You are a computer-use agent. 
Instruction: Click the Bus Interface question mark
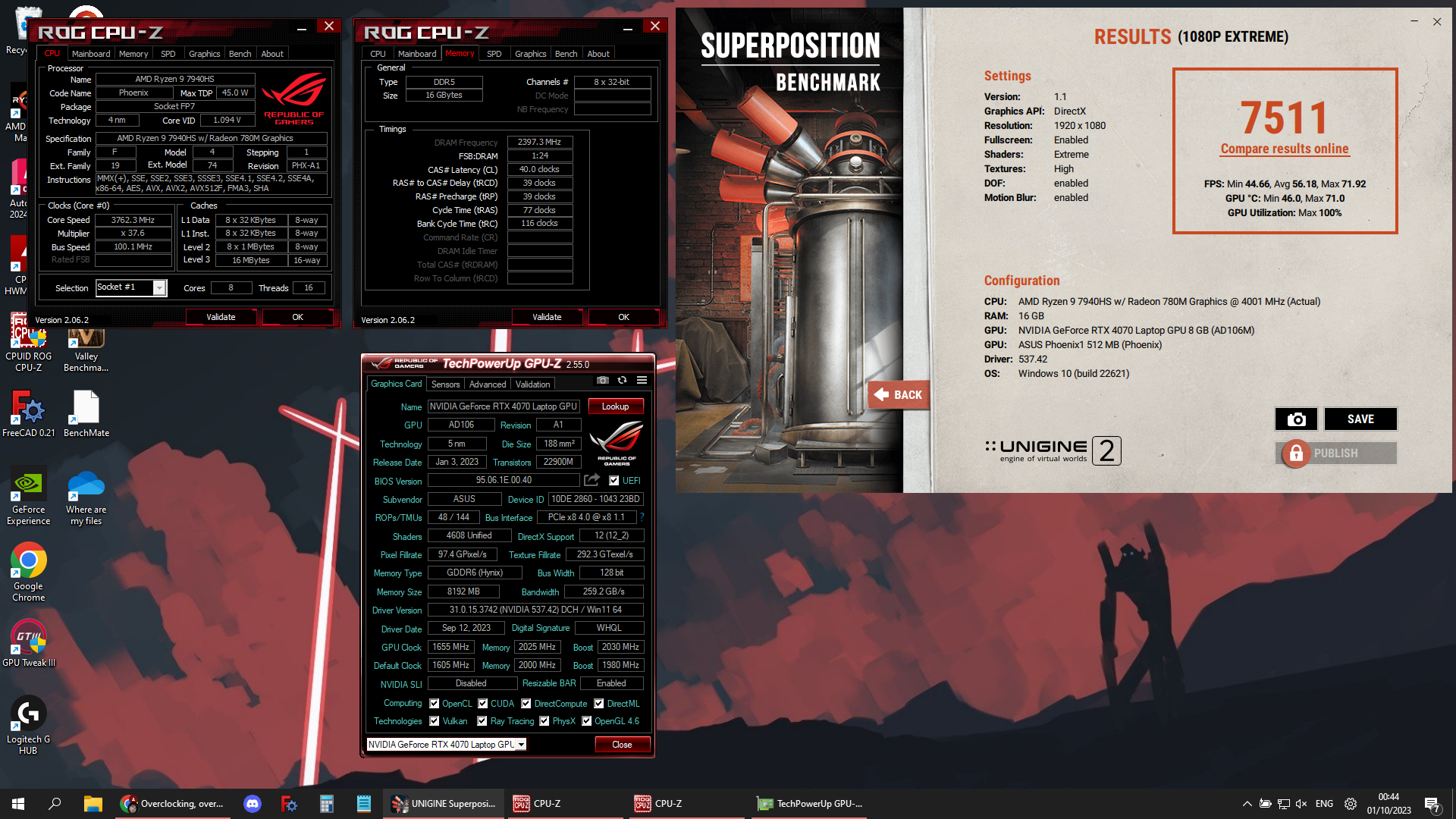642,517
